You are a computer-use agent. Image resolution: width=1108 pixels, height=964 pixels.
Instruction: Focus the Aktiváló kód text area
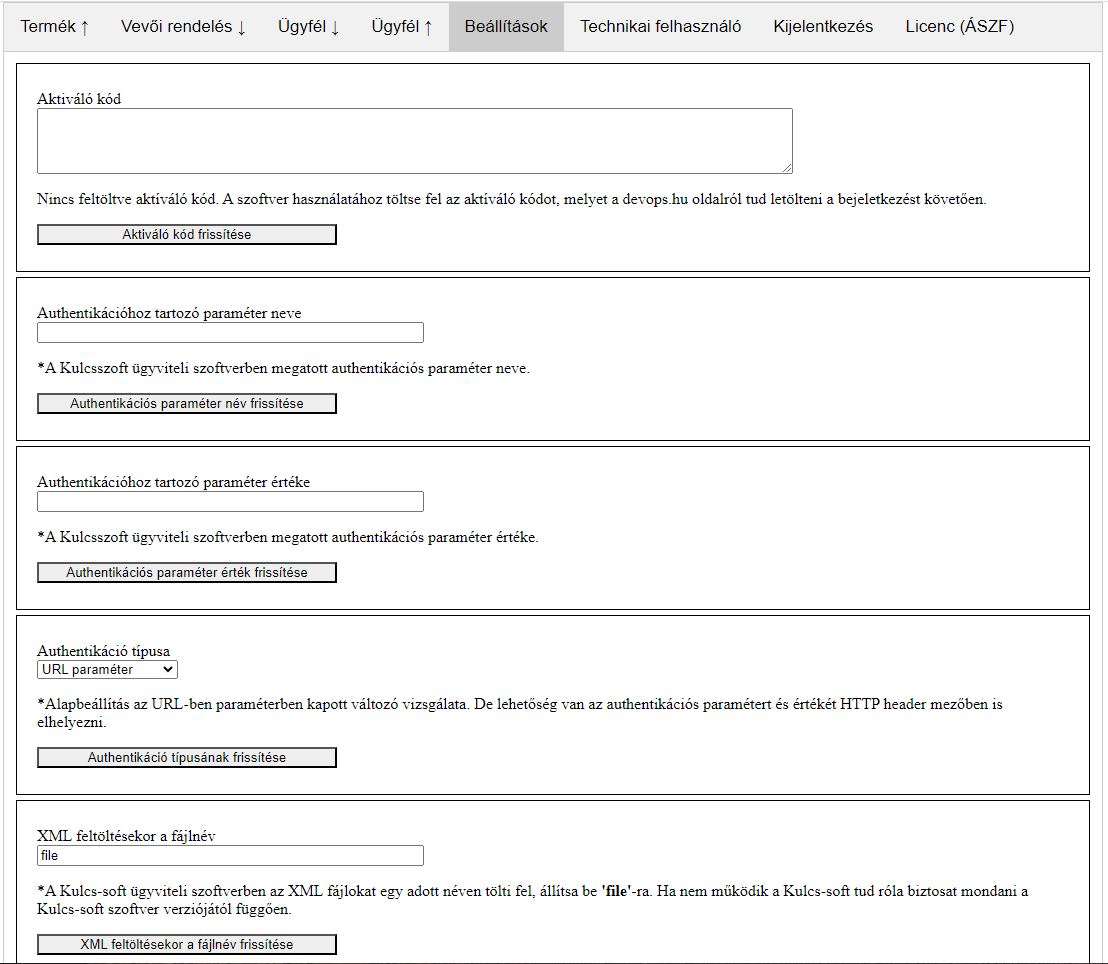pos(415,141)
